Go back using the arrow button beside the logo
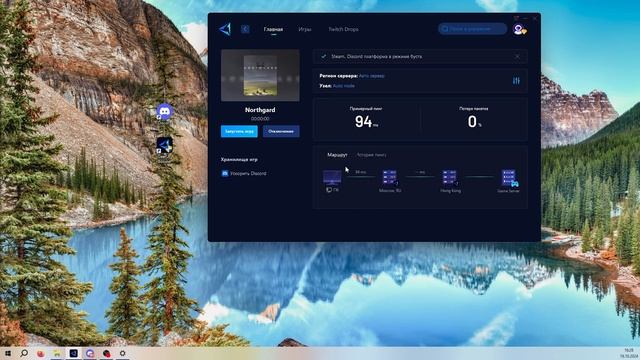 coord(245,29)
